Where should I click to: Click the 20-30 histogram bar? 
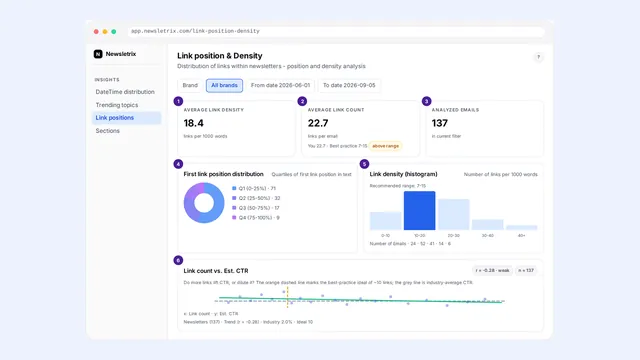point(453,215)
